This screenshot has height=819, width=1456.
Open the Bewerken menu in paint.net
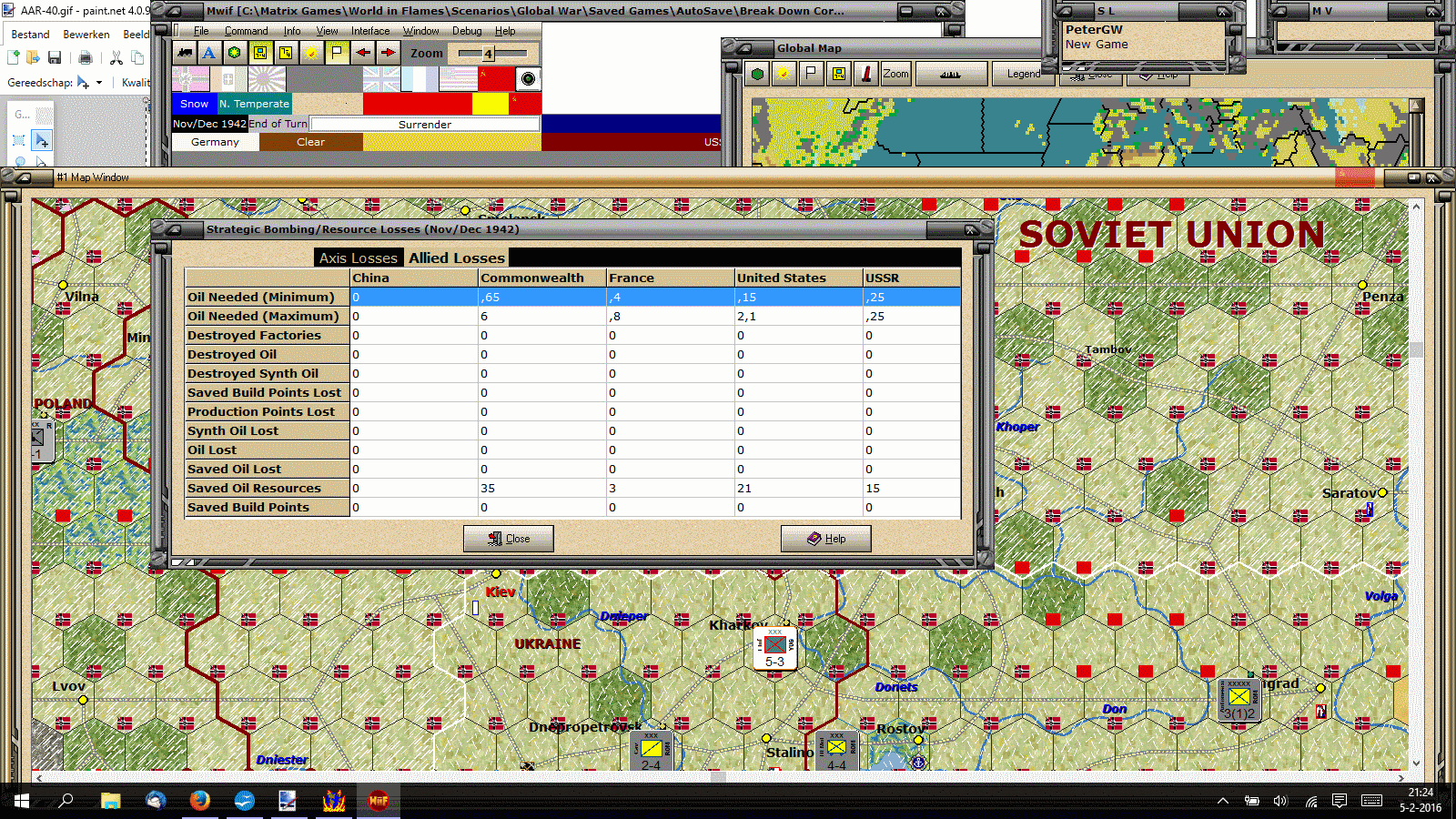pyautogui.click(x=86, y=34)
